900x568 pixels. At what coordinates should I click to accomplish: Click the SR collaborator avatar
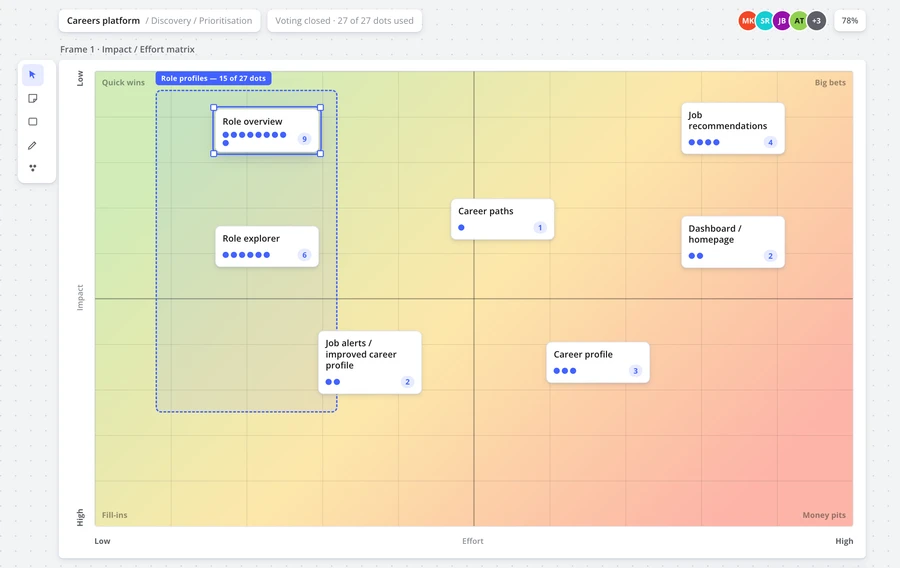(x=765, y=21)
